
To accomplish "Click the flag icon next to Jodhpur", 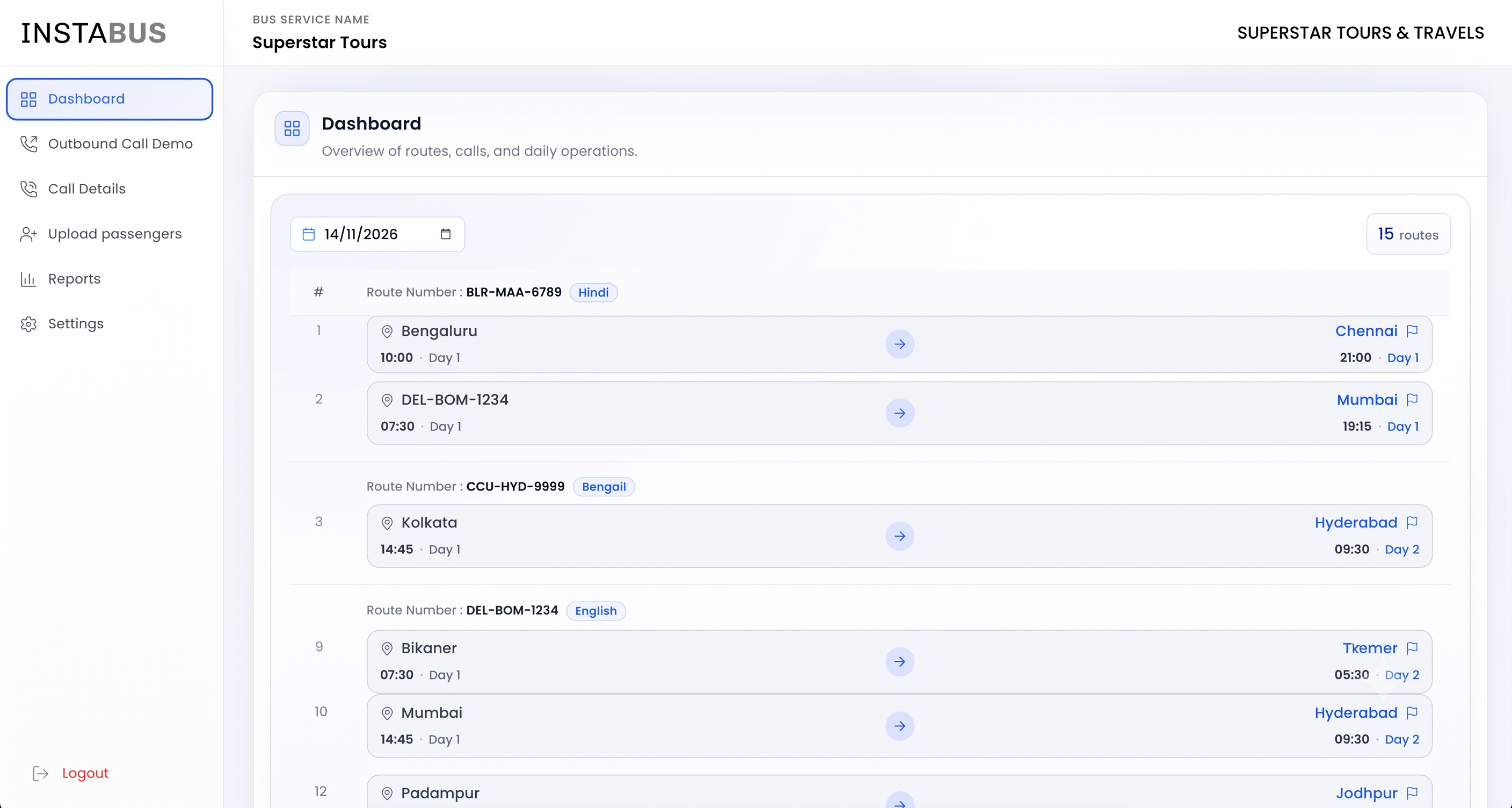I will pos(1412,793).
